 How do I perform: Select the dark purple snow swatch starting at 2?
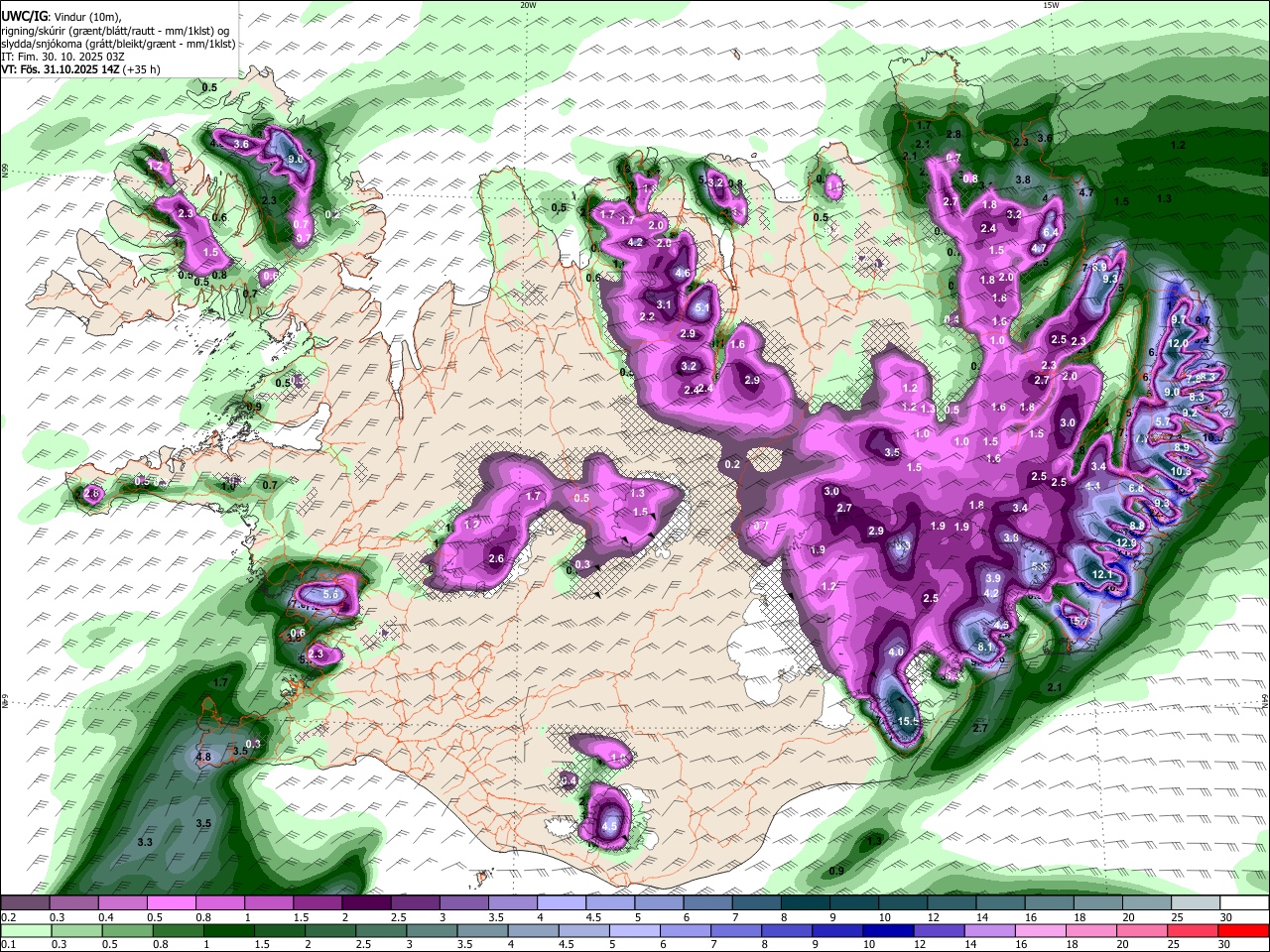click(x=366, y=903)
